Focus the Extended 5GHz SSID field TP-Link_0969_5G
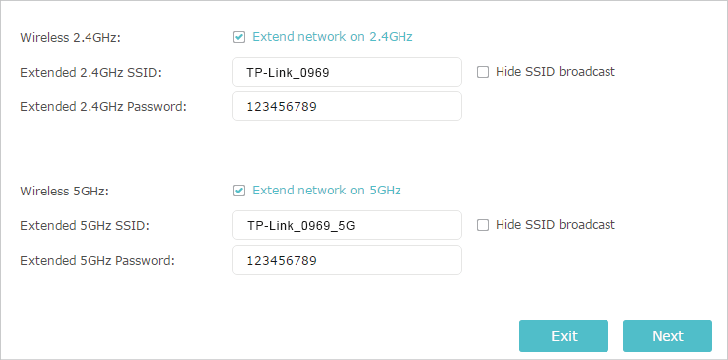The width and height of the screenshot is (728, 360). click(347, 225)
